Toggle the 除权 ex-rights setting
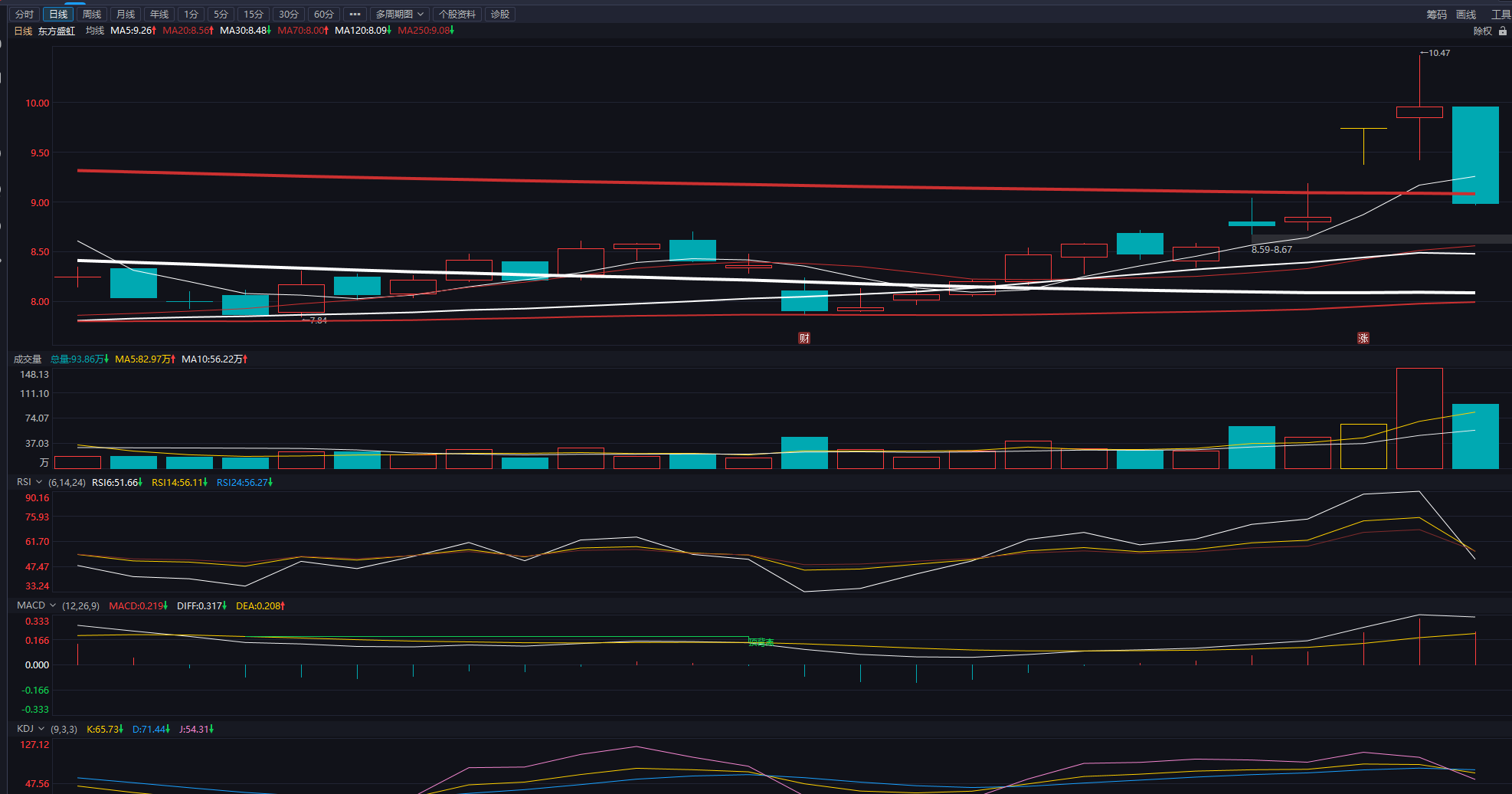1512x794 pixels. tap(1482, 31)
